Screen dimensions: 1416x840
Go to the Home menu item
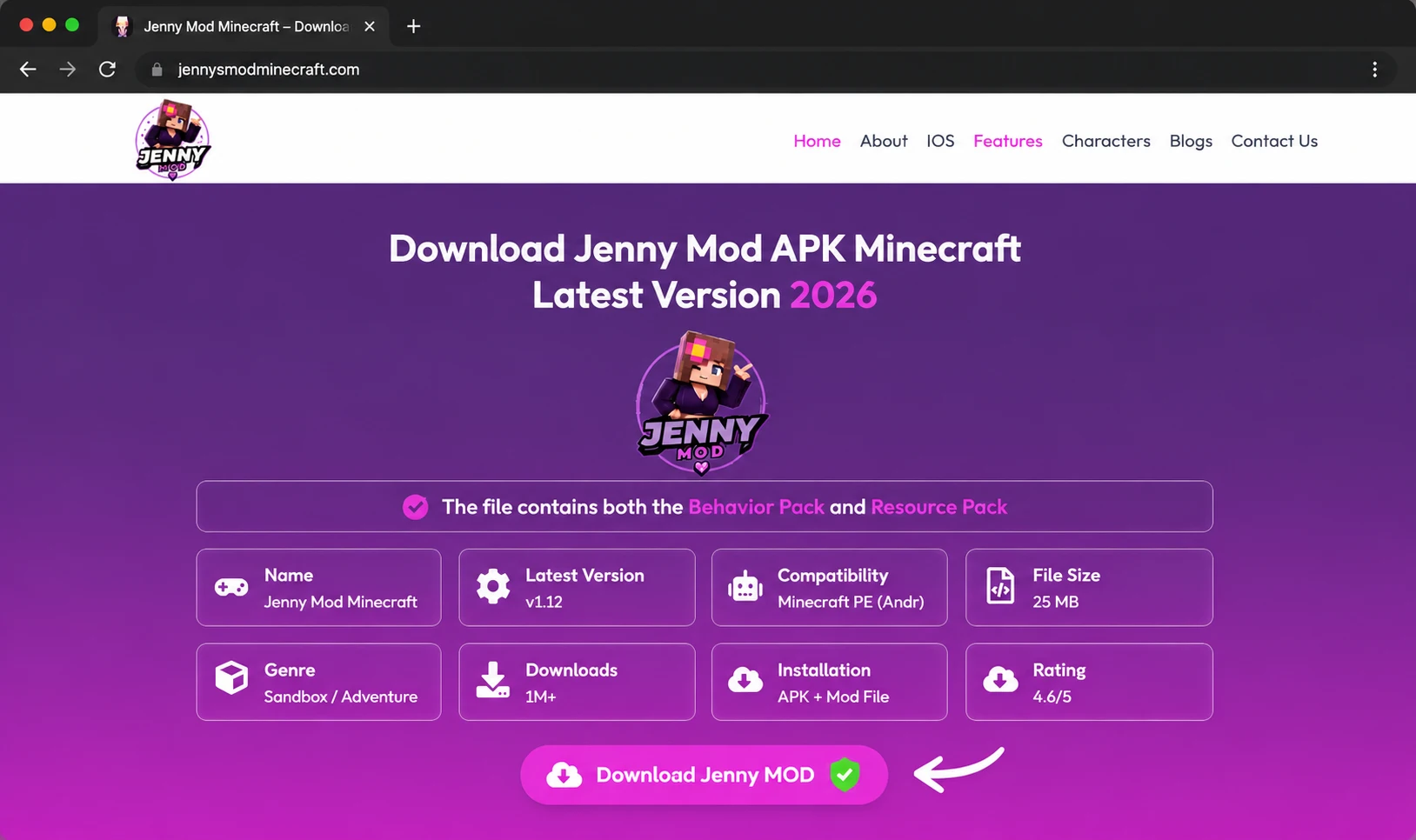817,141
